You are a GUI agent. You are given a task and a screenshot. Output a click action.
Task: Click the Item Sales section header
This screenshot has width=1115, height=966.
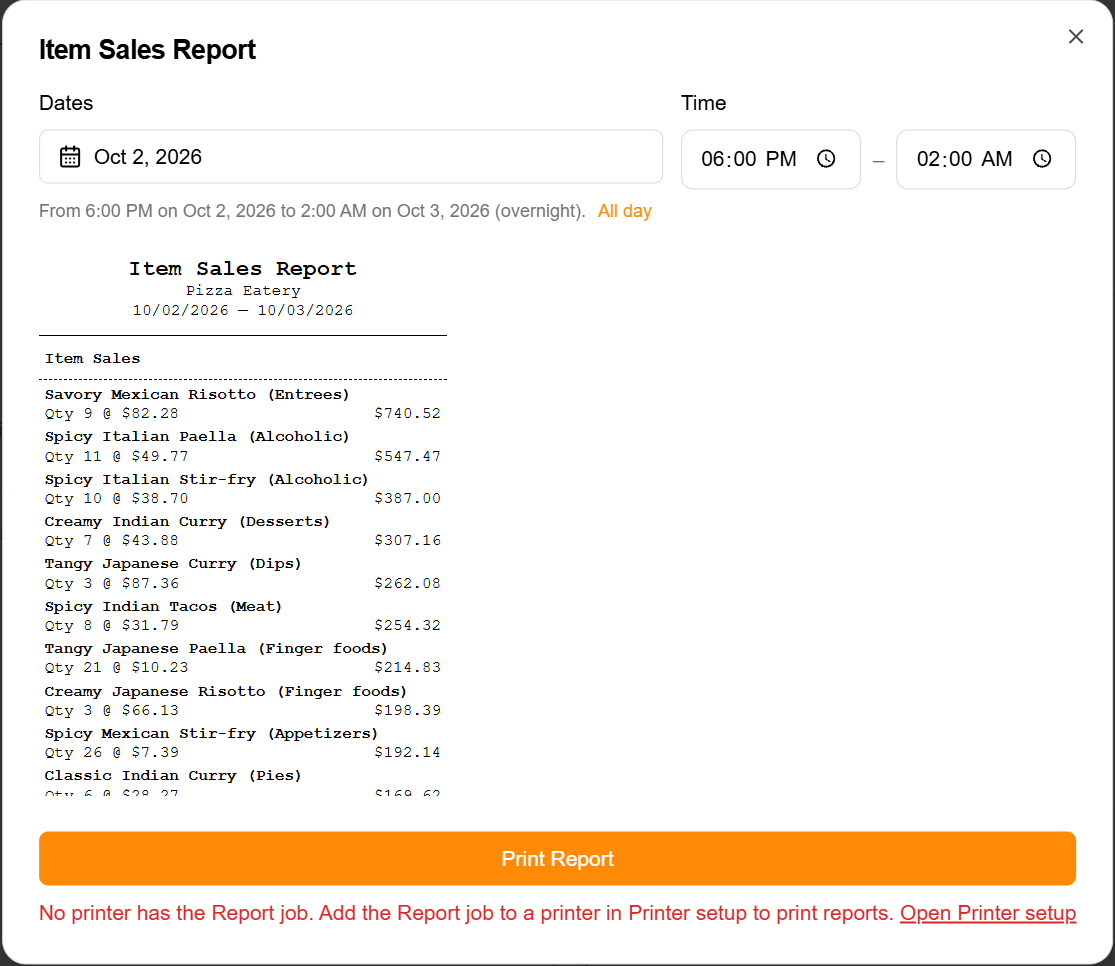92,359
